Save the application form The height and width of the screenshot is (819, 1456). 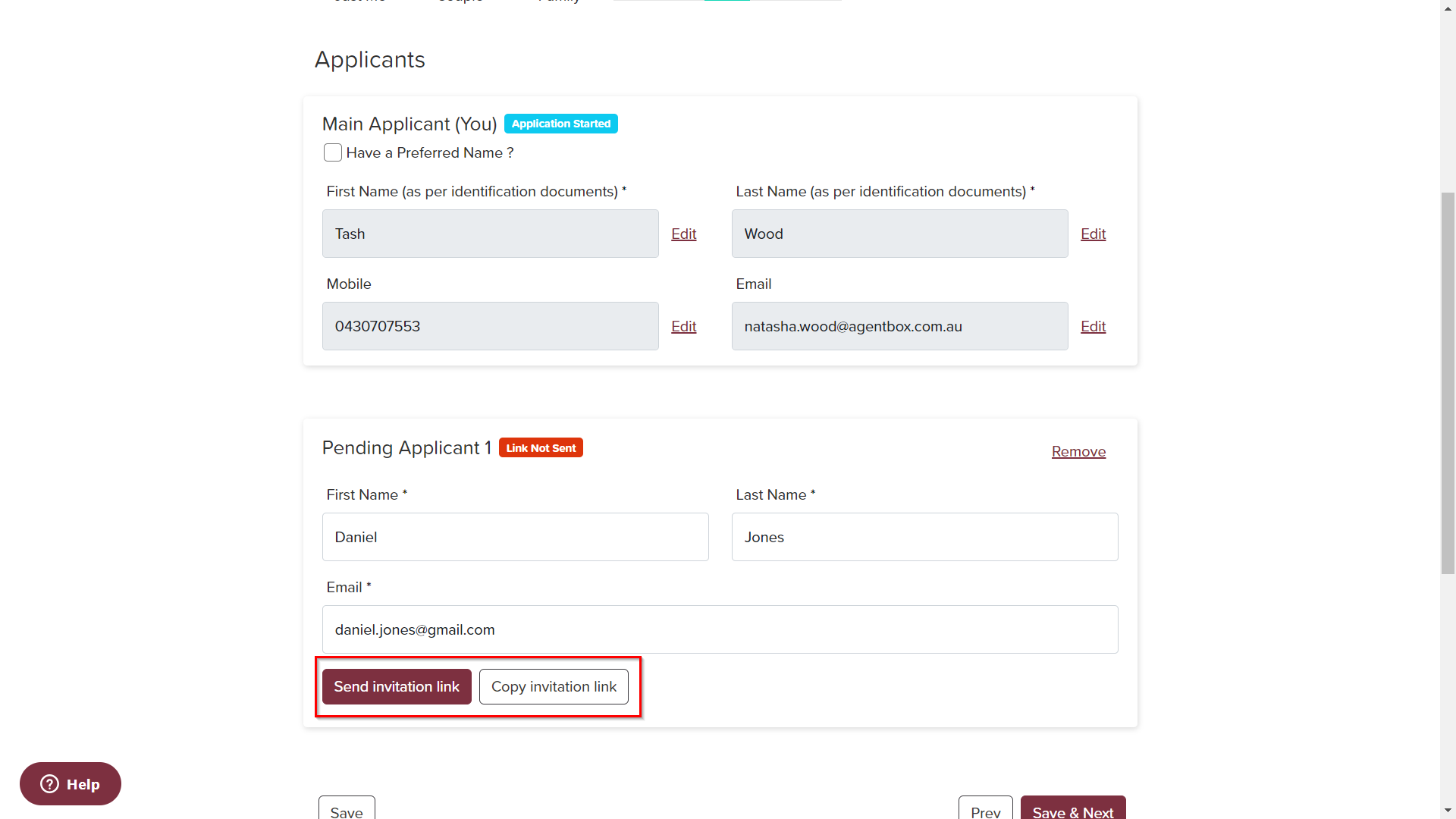click(347, 809)
